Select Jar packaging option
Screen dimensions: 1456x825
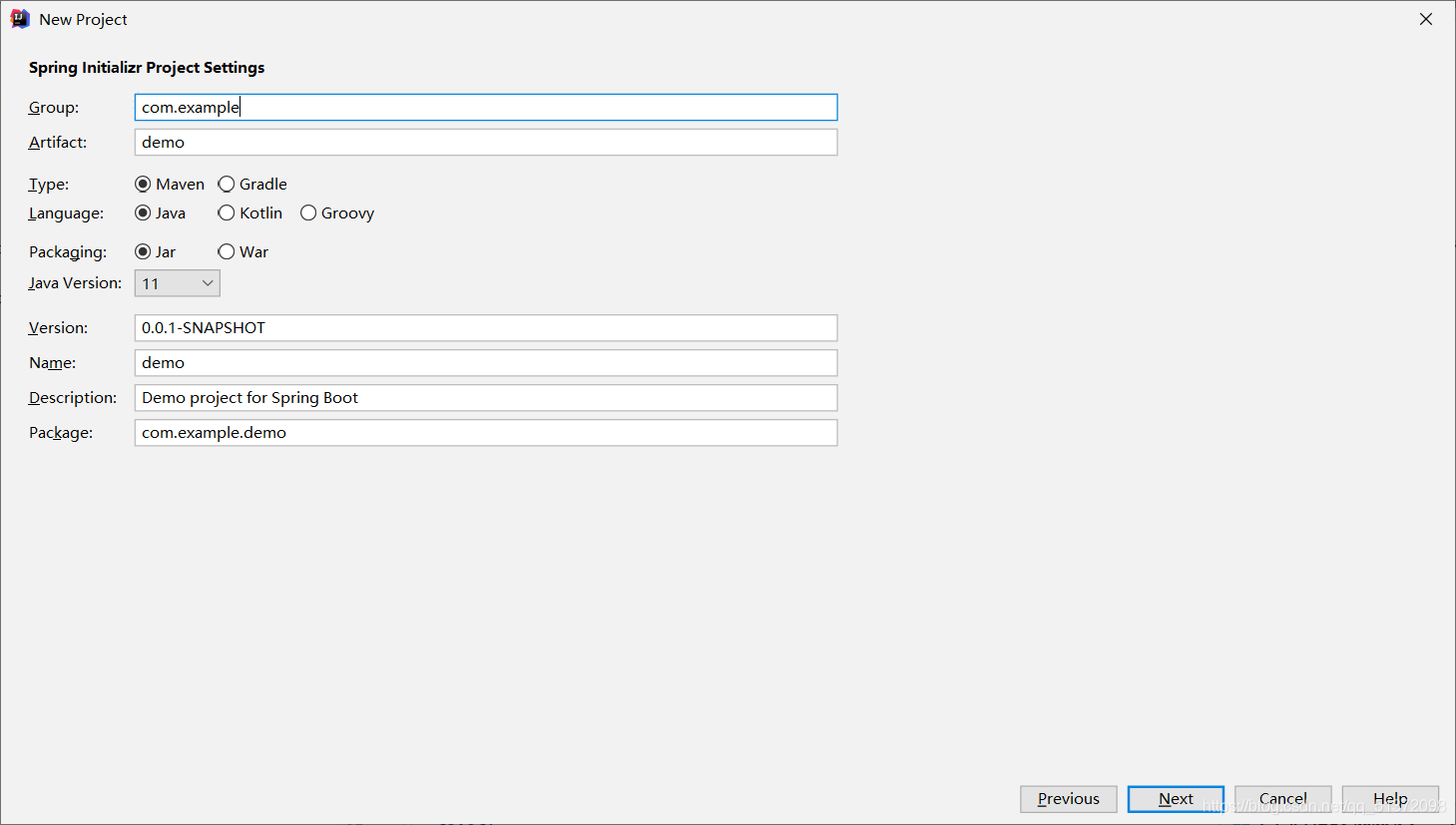144,252
